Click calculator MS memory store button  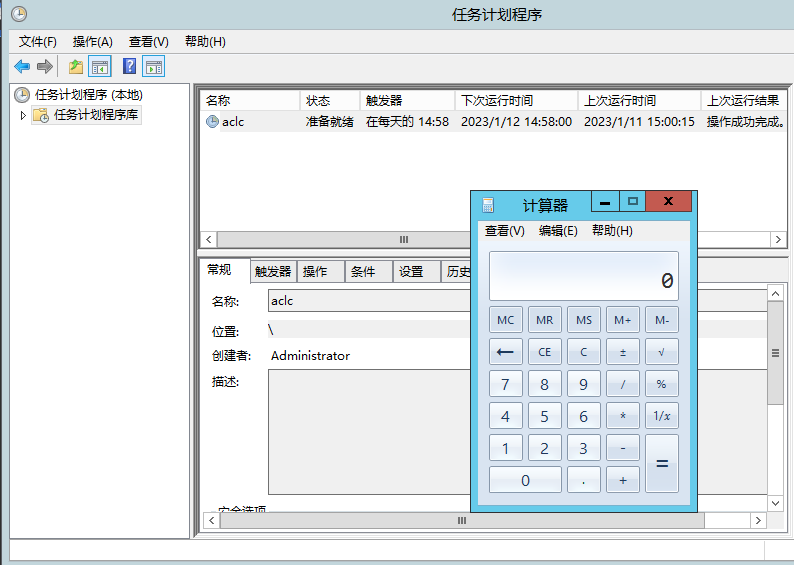click(x=583, y=320)
